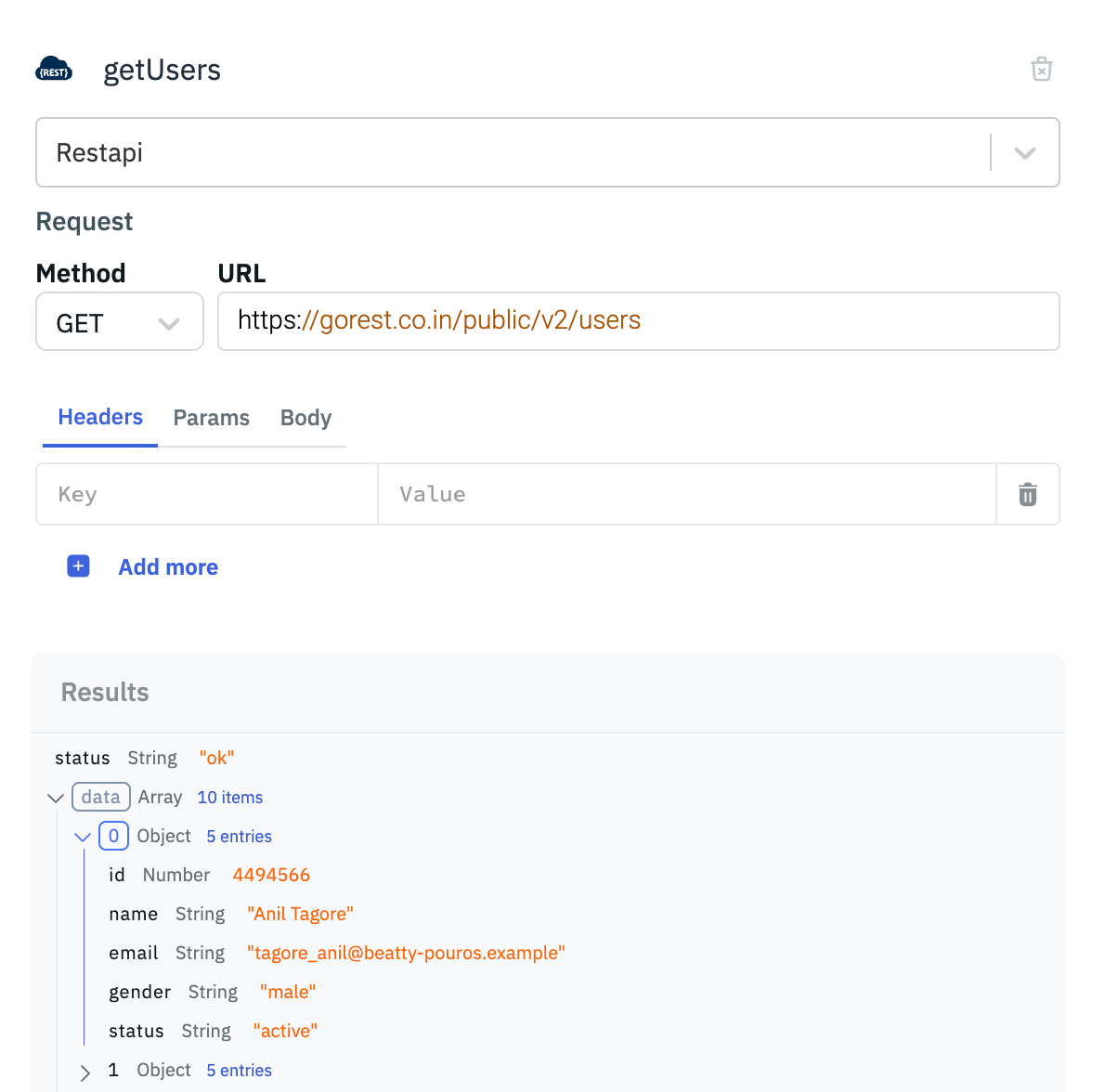This screenshot has width=1105, height=1092.
Task: Click the header Key input field
Action: [x=206, y=495]
